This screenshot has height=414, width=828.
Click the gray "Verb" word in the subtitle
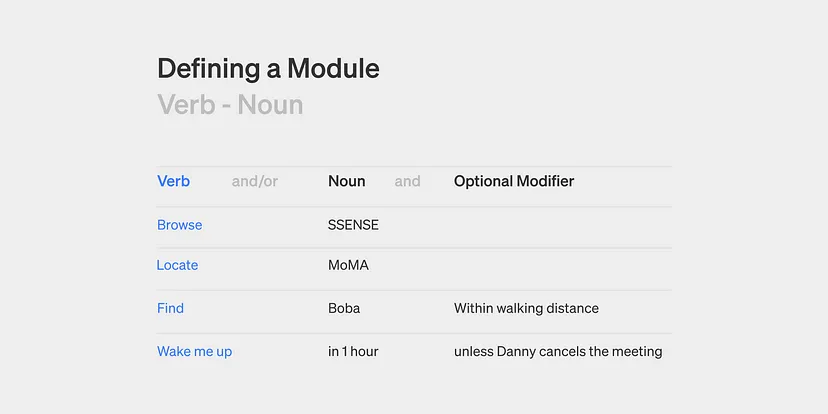(186, 104)
